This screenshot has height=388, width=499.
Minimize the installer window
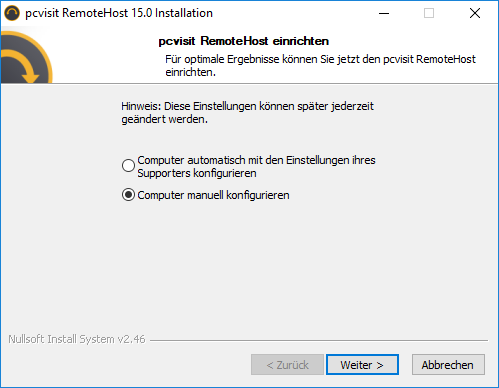[384, 13]
